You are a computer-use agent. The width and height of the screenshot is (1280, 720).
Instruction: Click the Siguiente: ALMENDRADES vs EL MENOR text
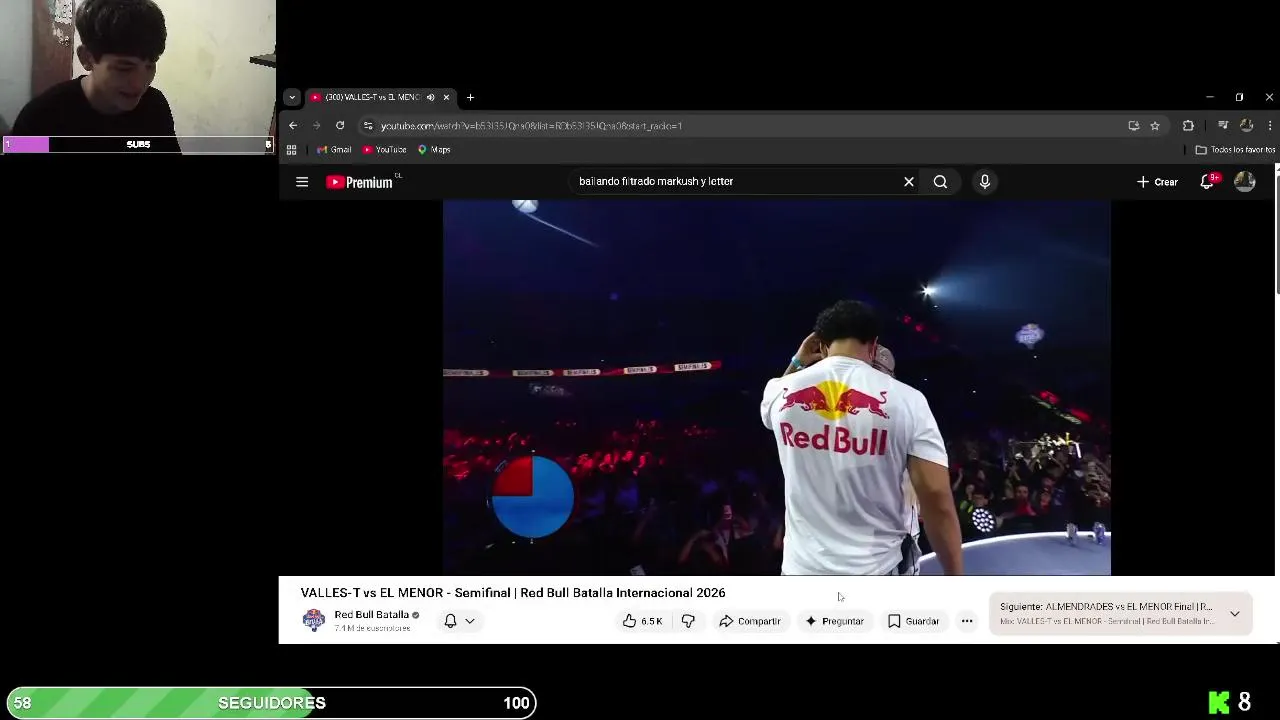[1106, 607]
